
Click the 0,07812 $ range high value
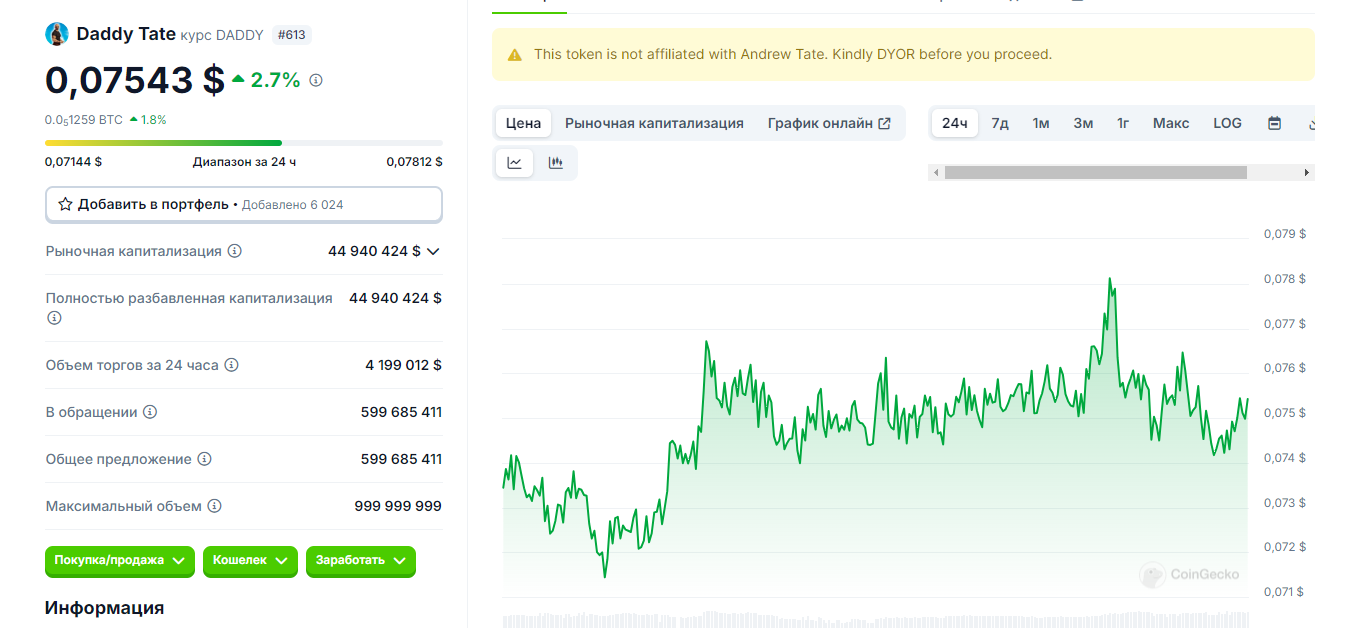coord(414,161)
